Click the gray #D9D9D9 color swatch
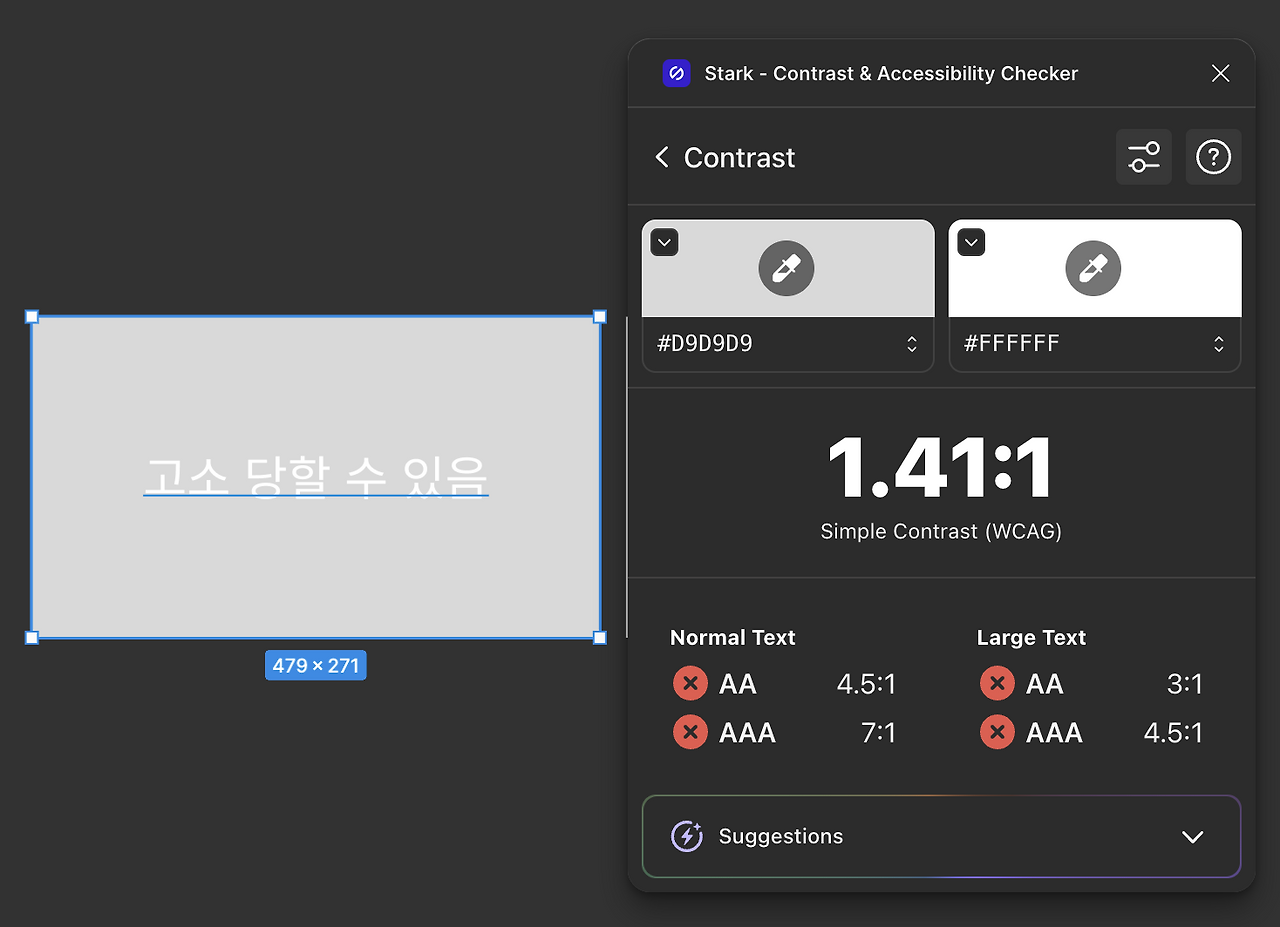This screenshot has height=927, width=1280. point(788,268)
